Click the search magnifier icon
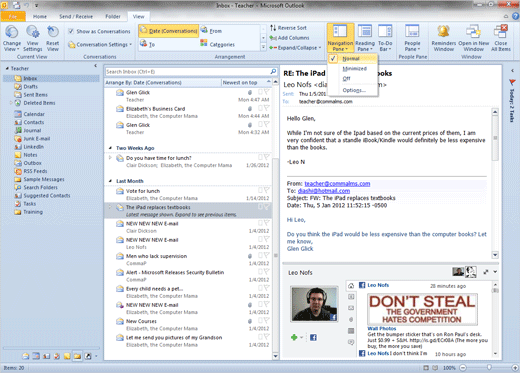 [273, 71]
